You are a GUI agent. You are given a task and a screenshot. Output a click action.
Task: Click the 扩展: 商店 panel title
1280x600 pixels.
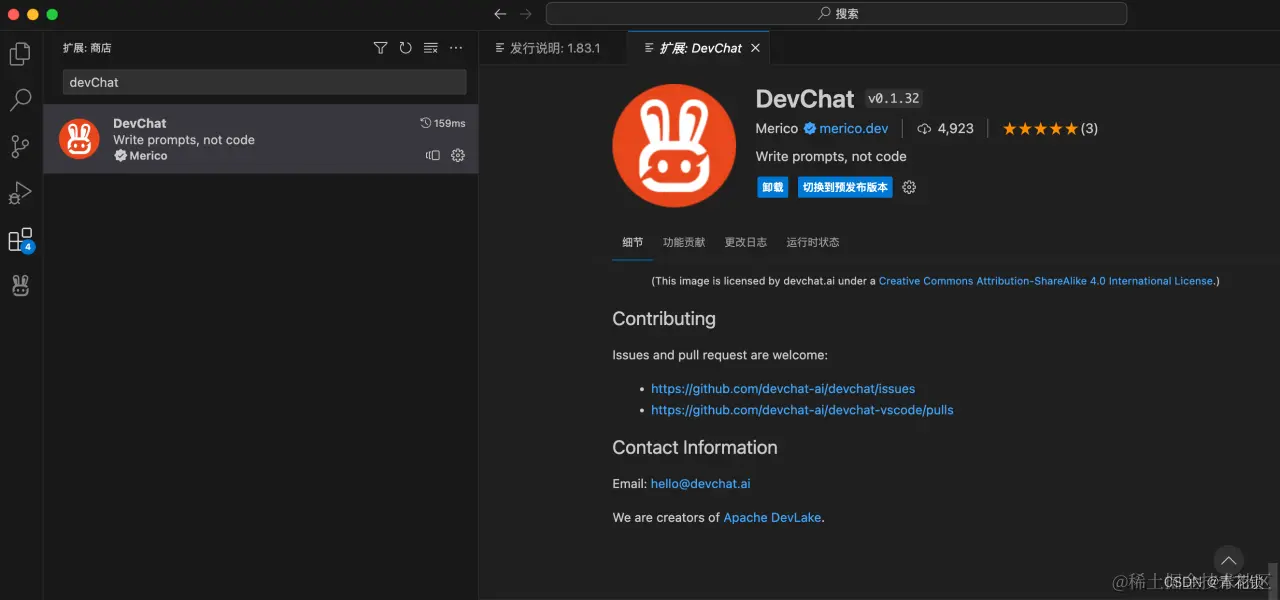[87, 48]
